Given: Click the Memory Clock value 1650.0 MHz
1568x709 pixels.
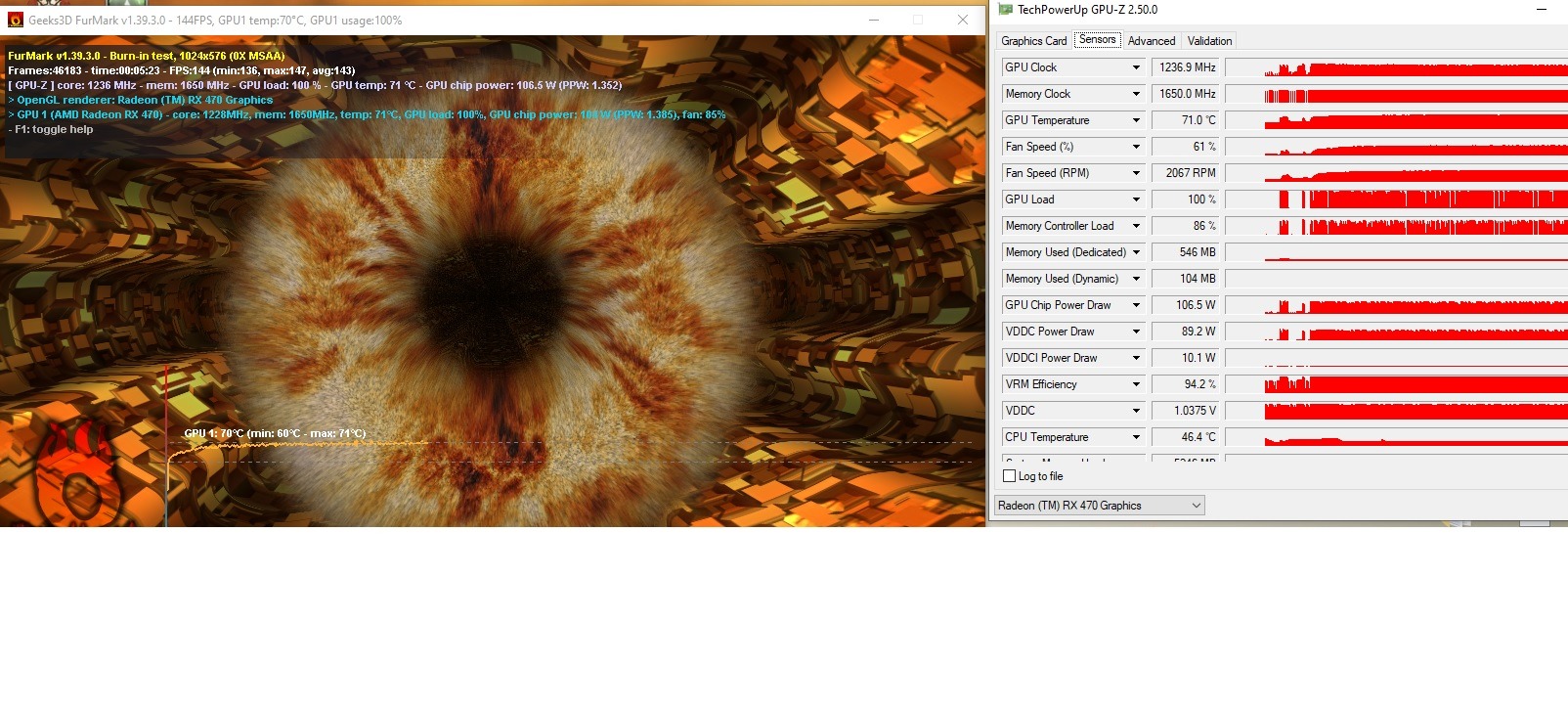Looking at the screenshot, I should pos(1186,94).
